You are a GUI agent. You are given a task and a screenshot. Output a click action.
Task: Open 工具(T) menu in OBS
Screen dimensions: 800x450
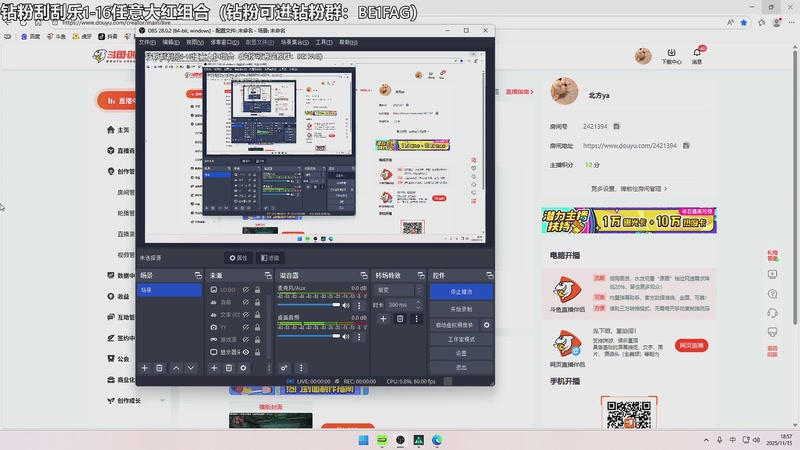click(323, 42)
